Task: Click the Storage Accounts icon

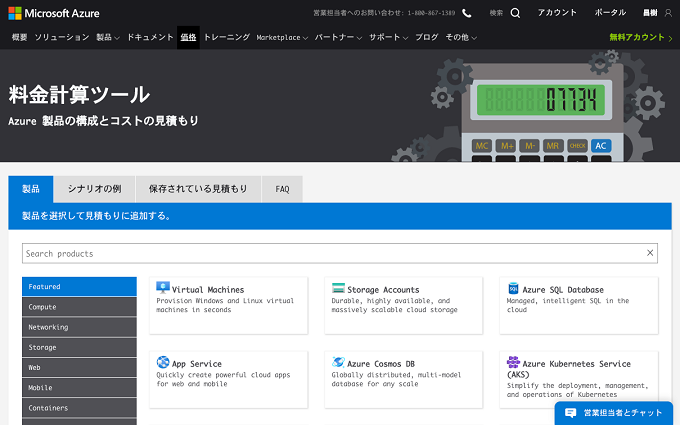Action: [x=338, y=288]
